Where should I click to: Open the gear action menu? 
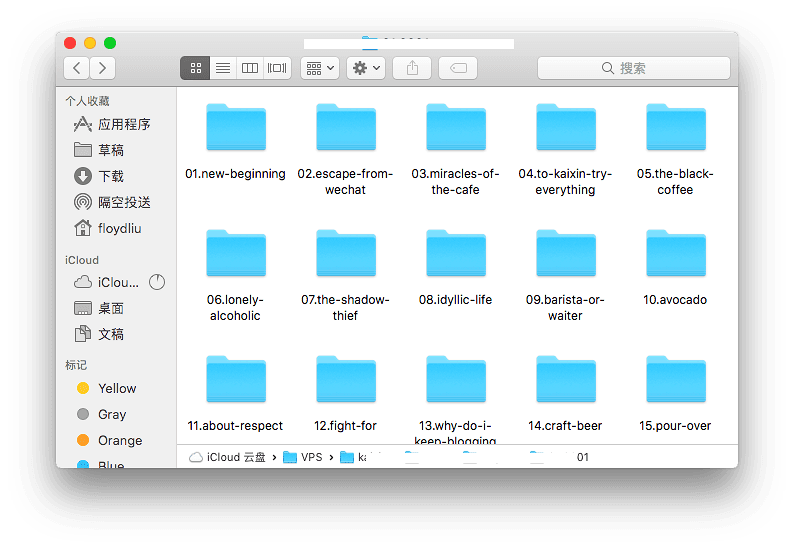(365, 68)
